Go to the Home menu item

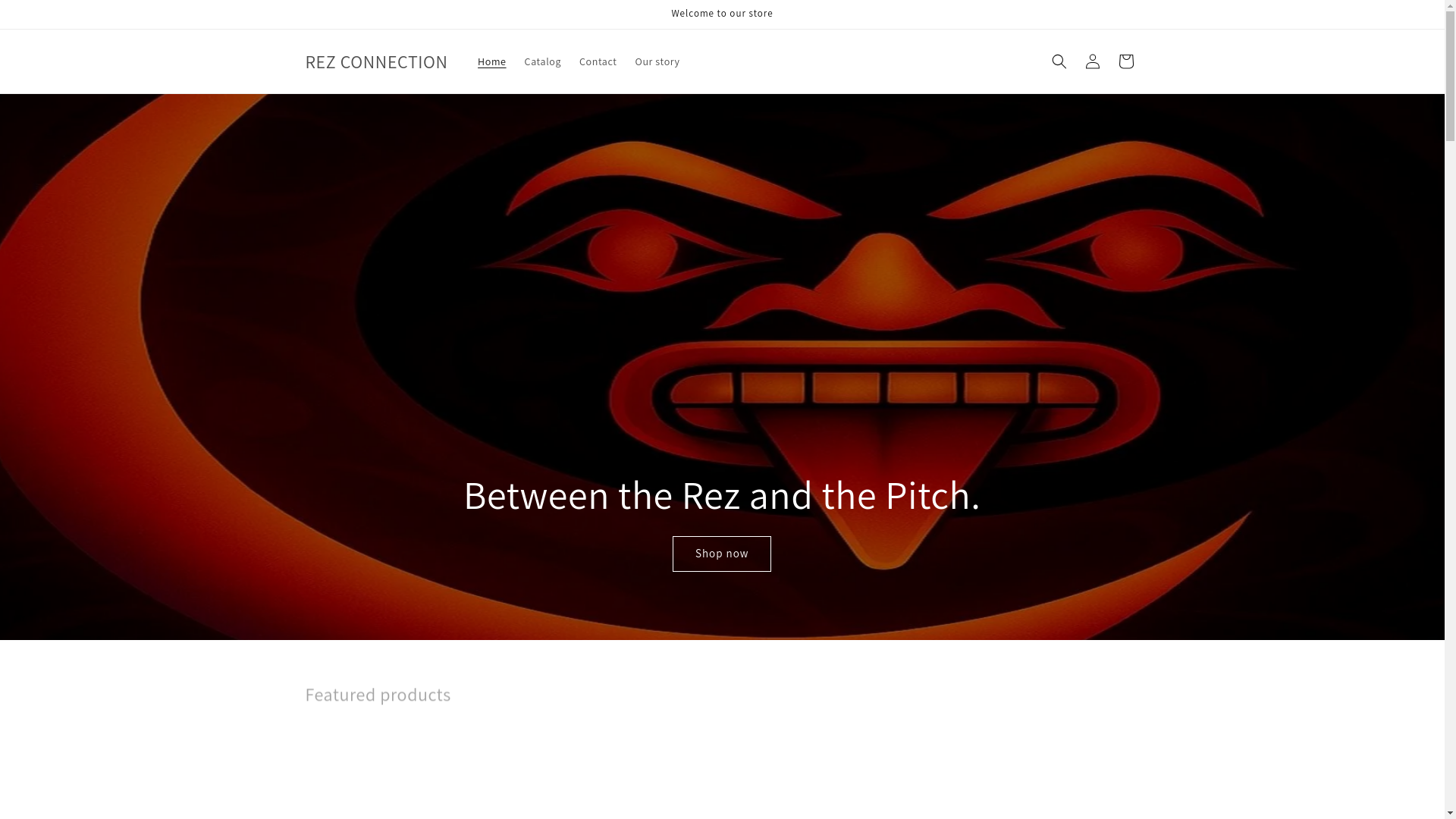(491, 61)
